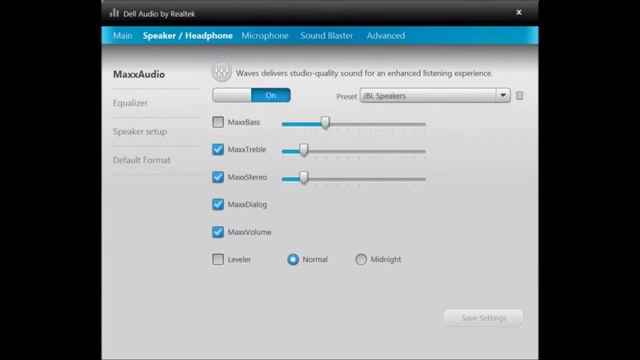
Task: Open the Main tab
Action: 122,36
